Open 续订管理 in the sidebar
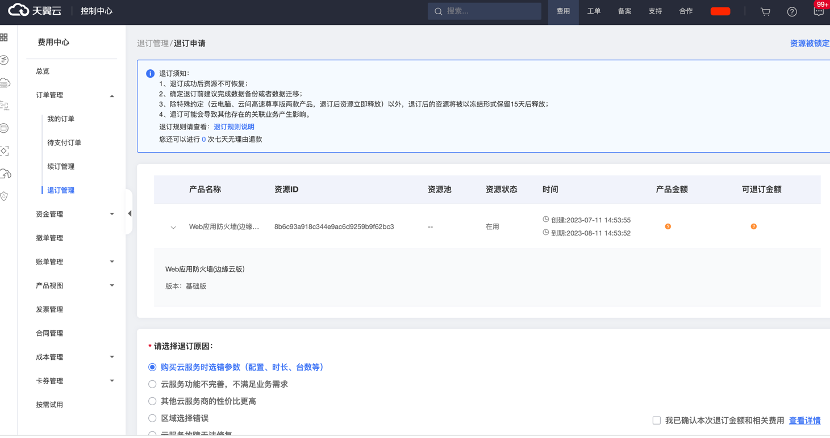This screenshot has height=438, width=830. point(60,166)
